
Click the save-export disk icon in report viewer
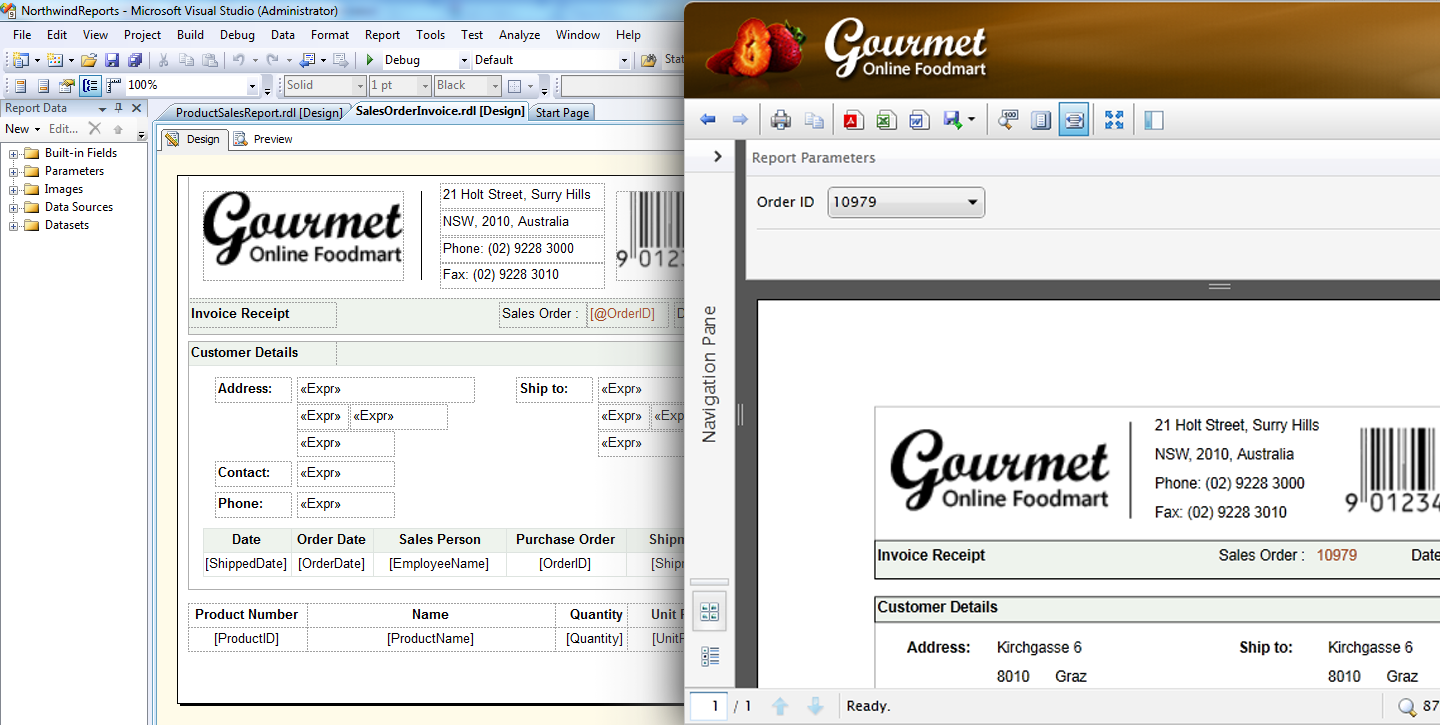tap(952, 120)
